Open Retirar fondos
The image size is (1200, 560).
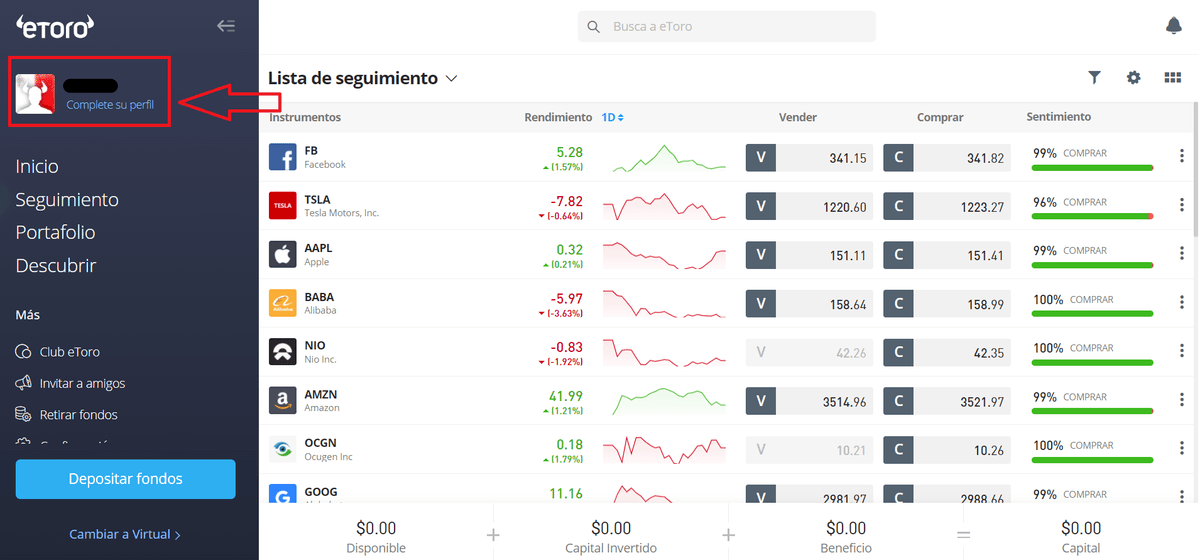coord(67,414)
